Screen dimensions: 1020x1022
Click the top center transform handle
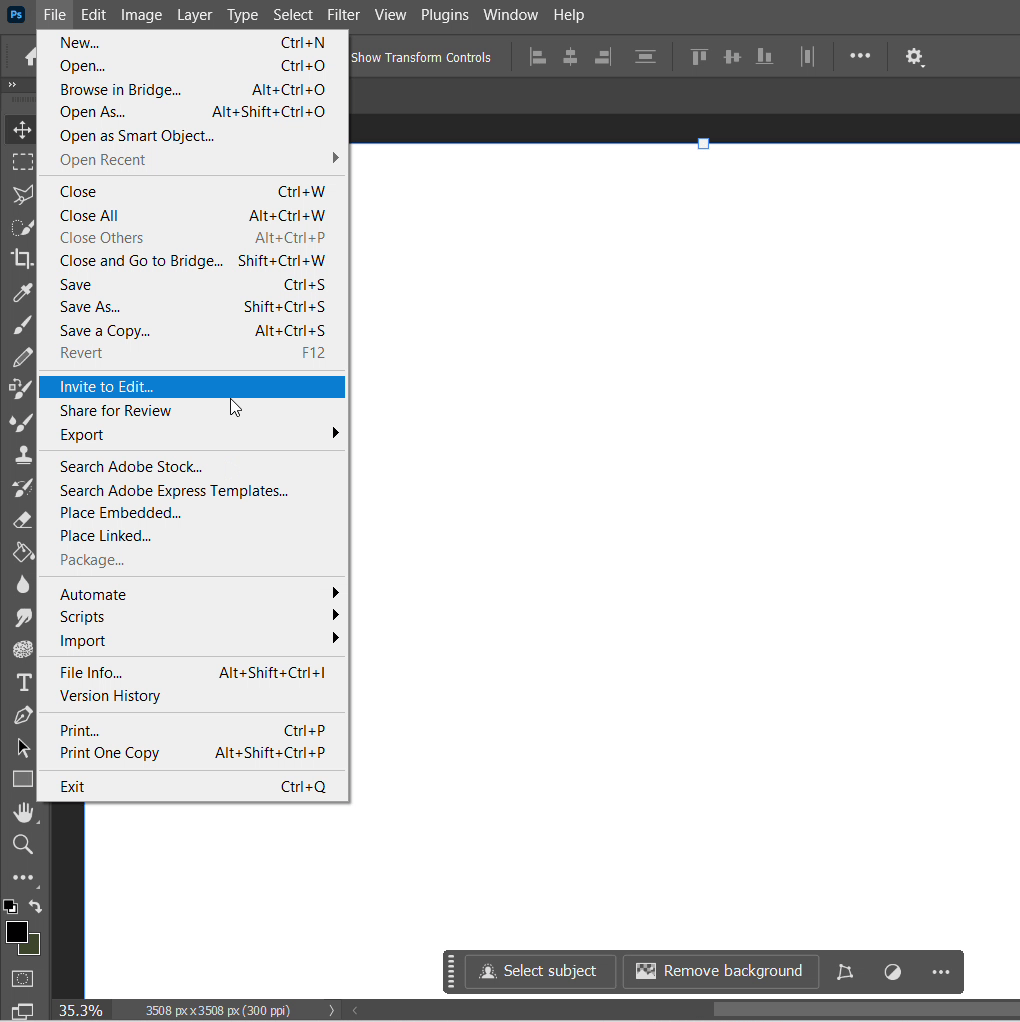coord(703,143)
